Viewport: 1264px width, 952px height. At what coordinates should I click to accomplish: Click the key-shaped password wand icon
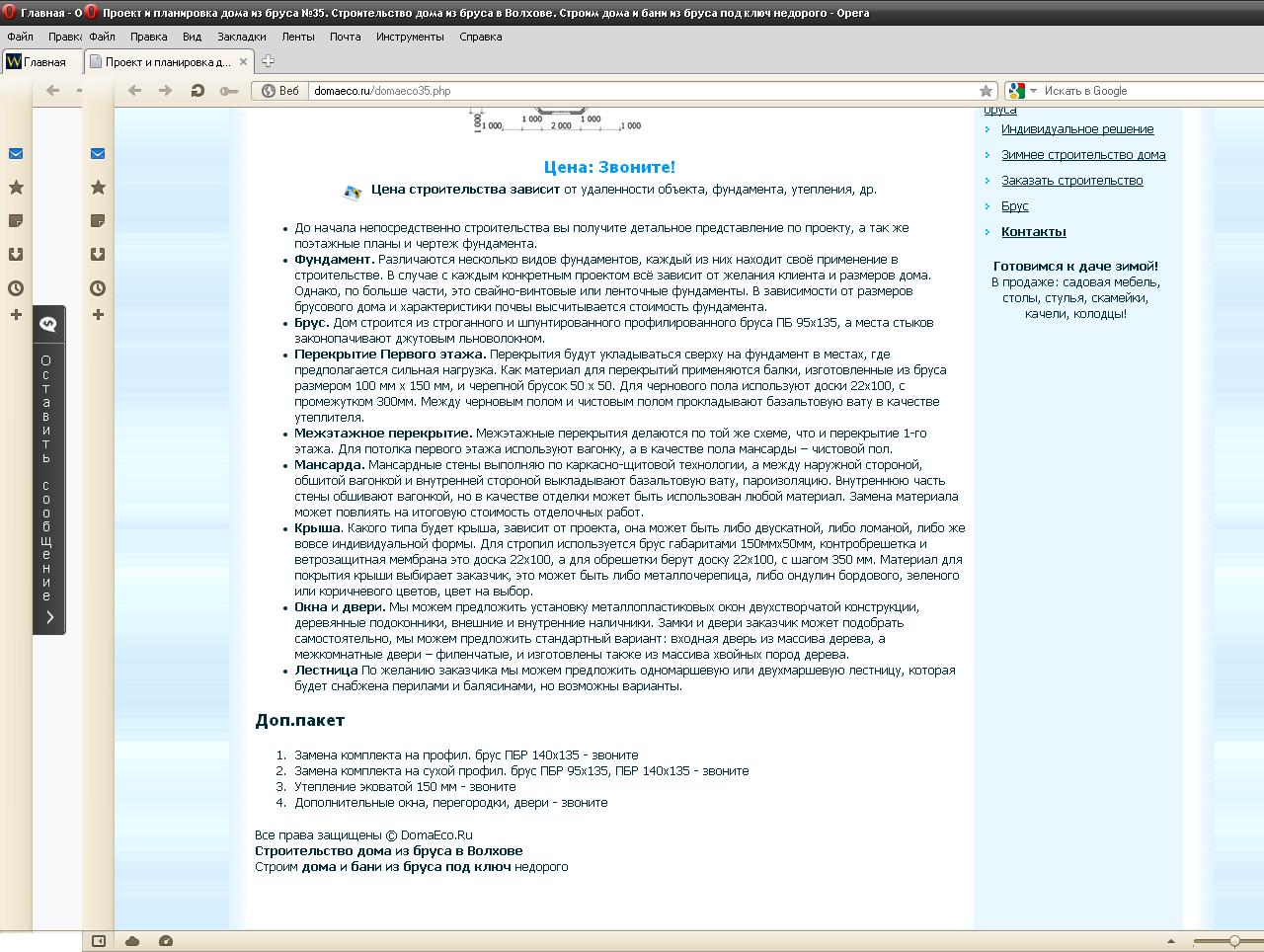click(x=228, y=91)
